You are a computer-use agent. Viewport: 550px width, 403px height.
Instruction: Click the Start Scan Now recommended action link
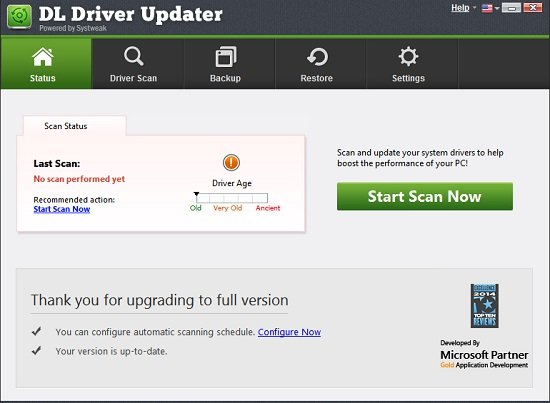[62, 209]
